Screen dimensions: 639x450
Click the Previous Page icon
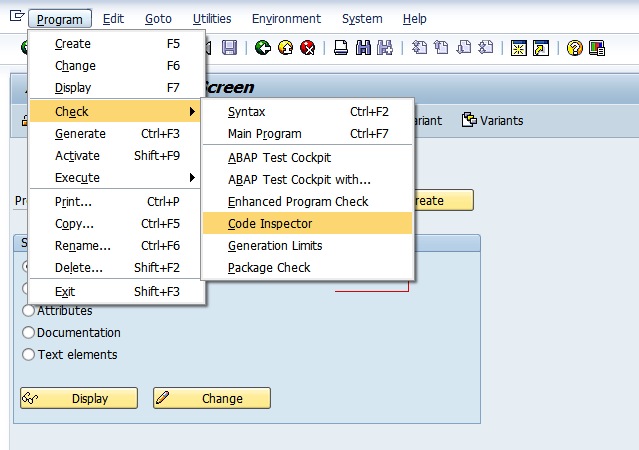click(441, 48)
